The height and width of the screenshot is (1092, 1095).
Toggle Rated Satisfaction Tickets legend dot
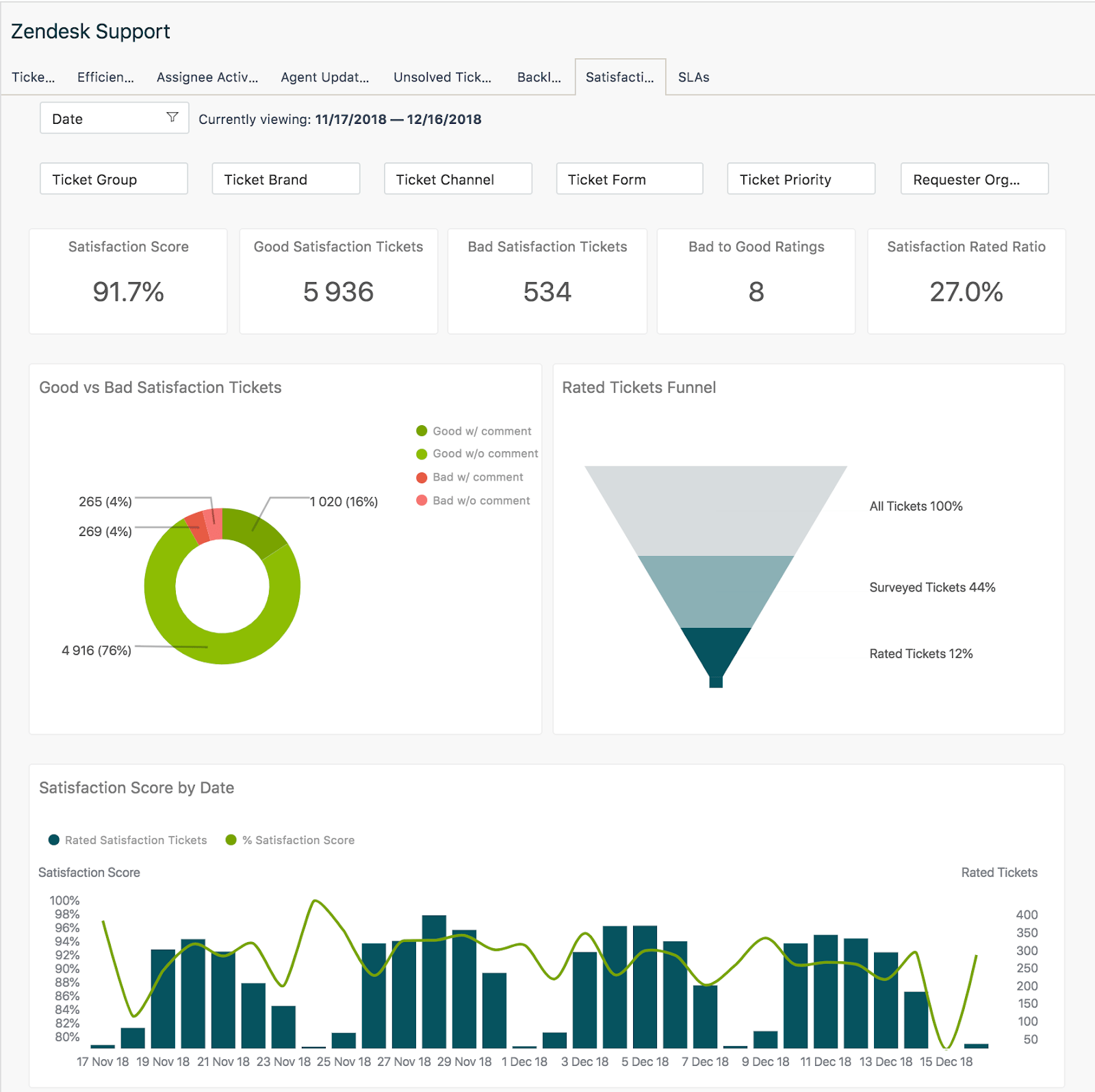click(54, 840)
